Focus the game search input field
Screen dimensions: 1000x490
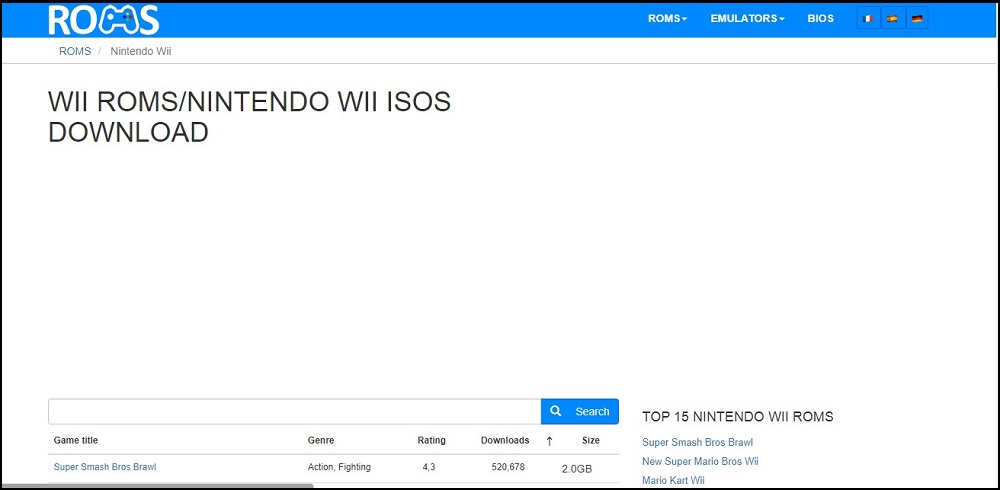pos(295,412)
